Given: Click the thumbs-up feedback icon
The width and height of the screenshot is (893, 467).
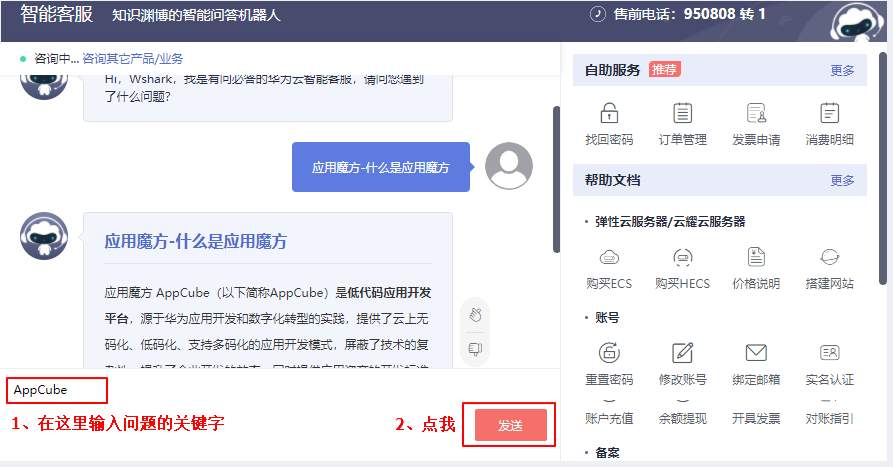Looking at the screenshot, I should (476, 314).
